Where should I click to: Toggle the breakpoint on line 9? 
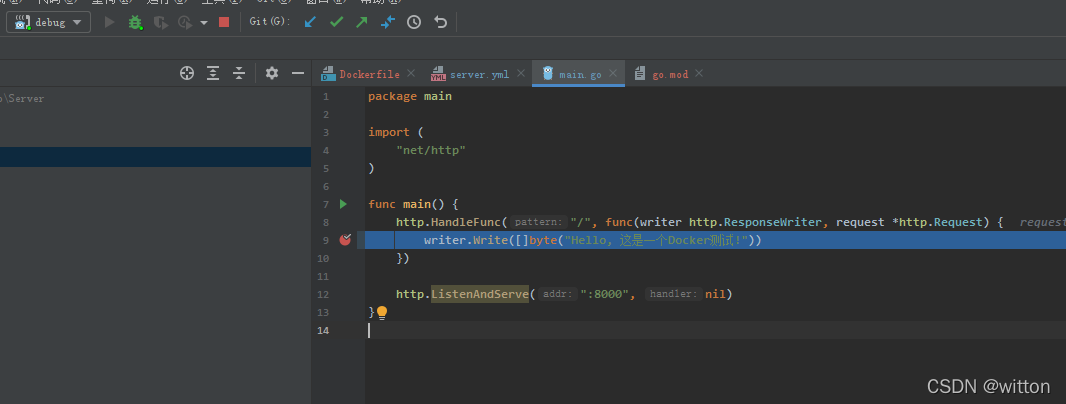(345, 239)
